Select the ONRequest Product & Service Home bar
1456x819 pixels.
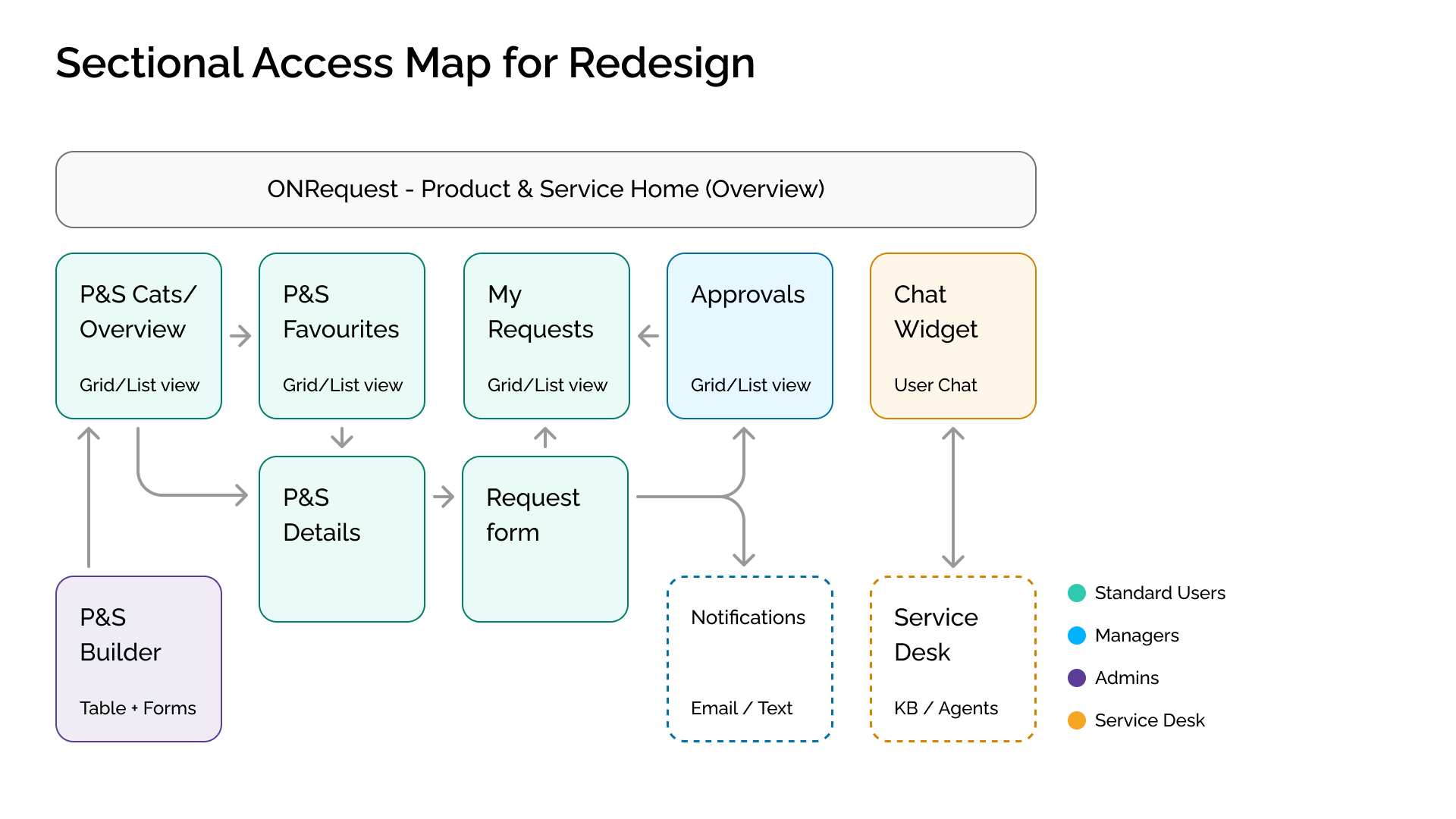545,190
